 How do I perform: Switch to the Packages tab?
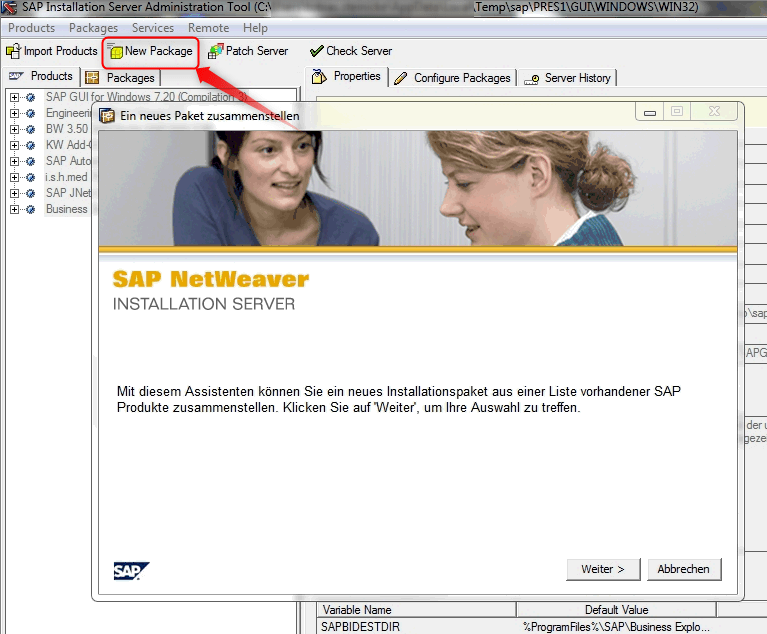(120, 78)
